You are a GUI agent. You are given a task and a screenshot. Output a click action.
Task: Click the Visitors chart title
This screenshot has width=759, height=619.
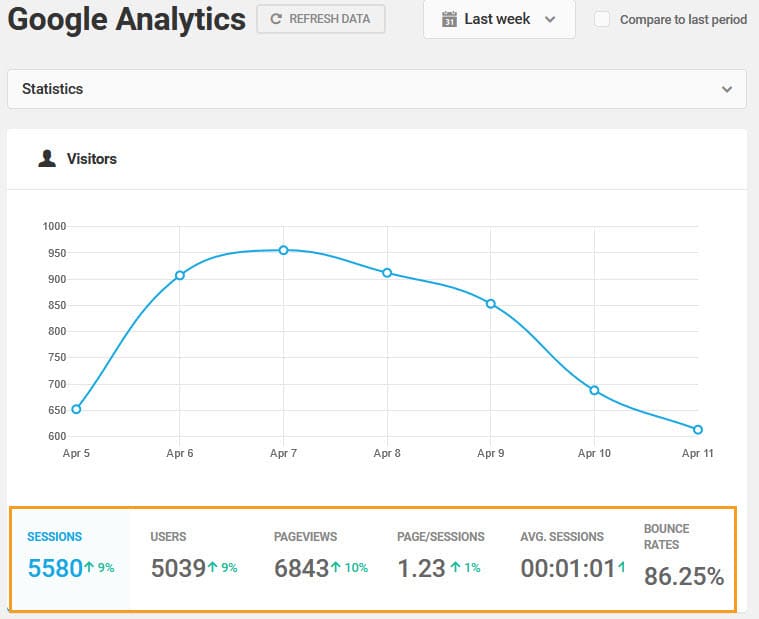(92, 159)
